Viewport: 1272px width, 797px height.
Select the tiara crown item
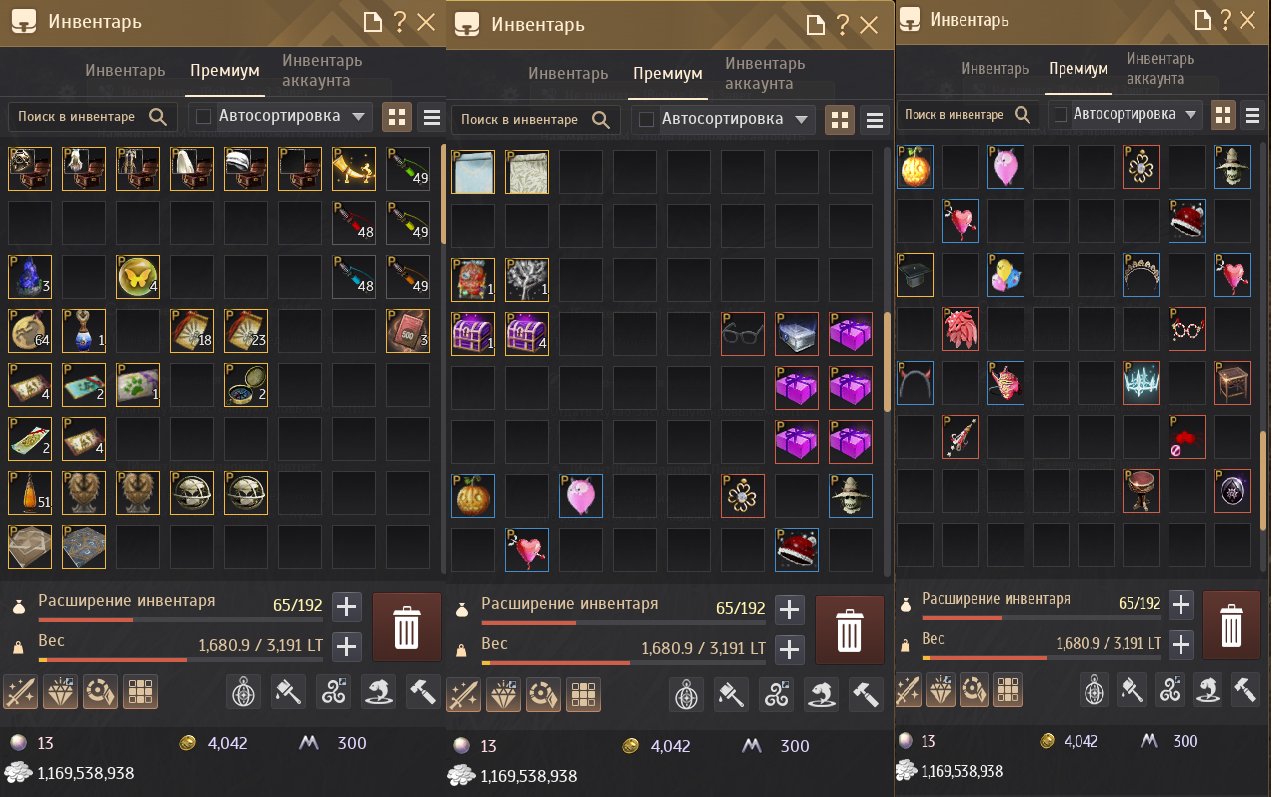click(x=1141, y=274)
